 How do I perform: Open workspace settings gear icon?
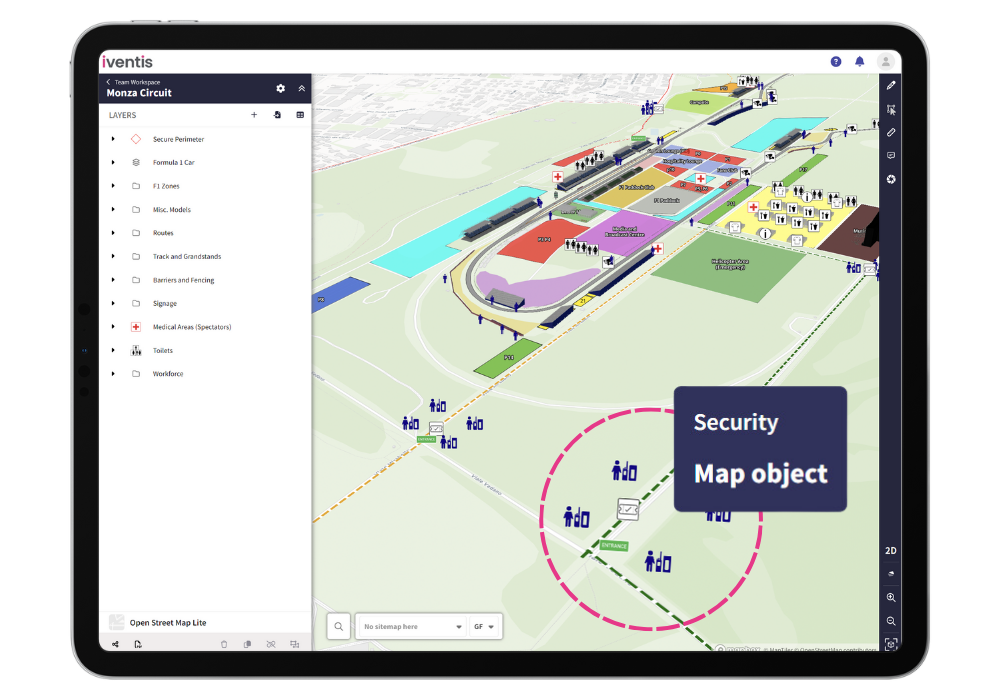(x=281, y=89)
